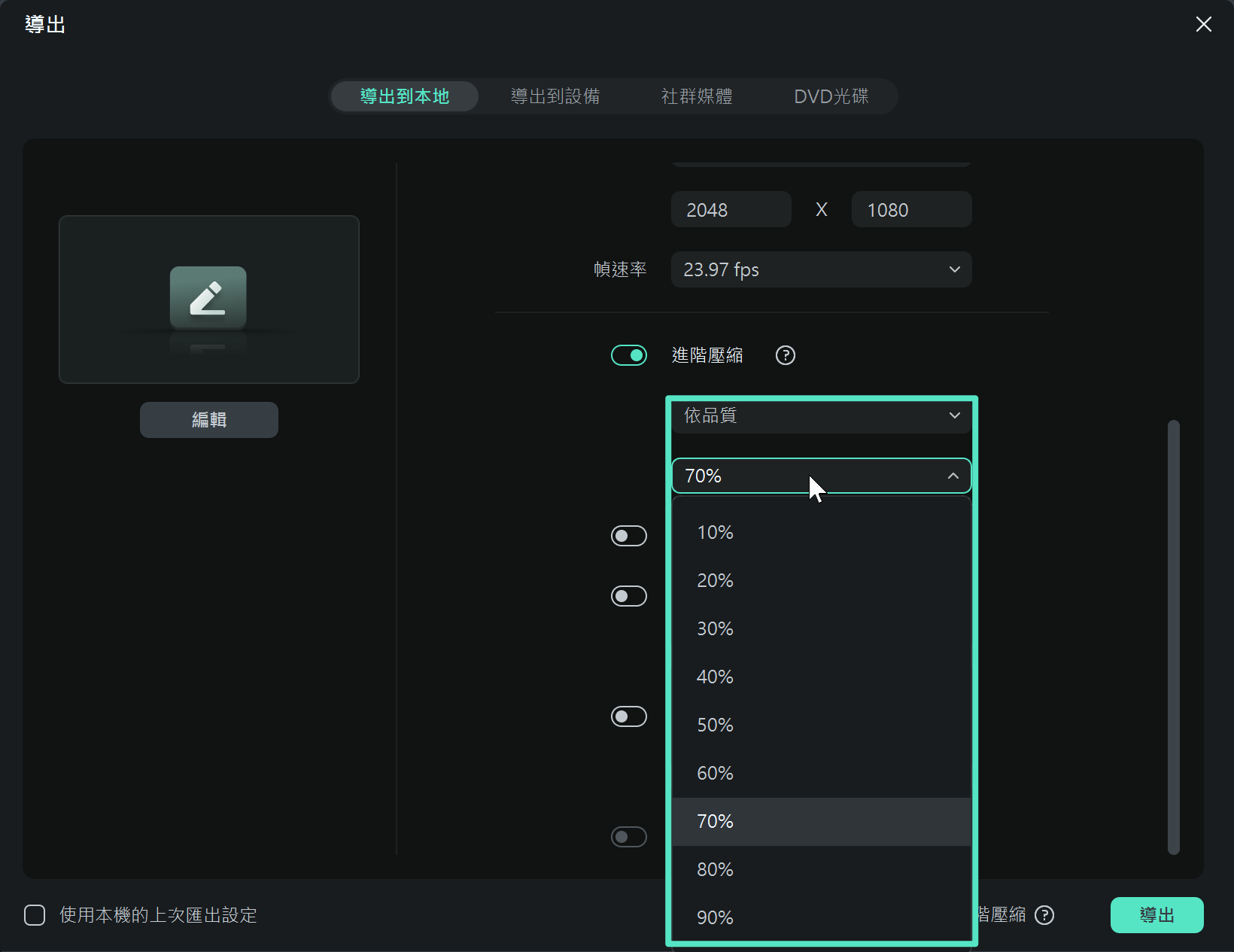Check 使用本機的上次匯出設定 checkbox
1234x952 pixels.
(35, 915)
